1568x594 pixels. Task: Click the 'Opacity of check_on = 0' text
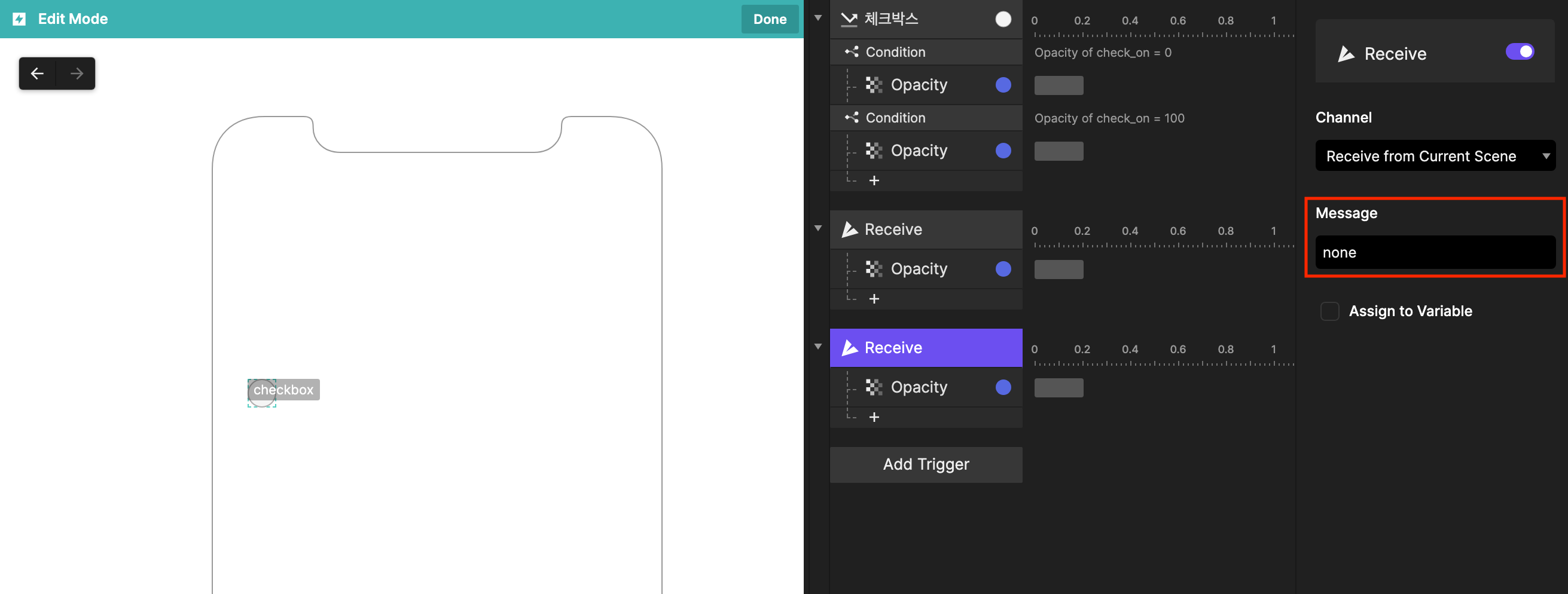(1102, 52)
